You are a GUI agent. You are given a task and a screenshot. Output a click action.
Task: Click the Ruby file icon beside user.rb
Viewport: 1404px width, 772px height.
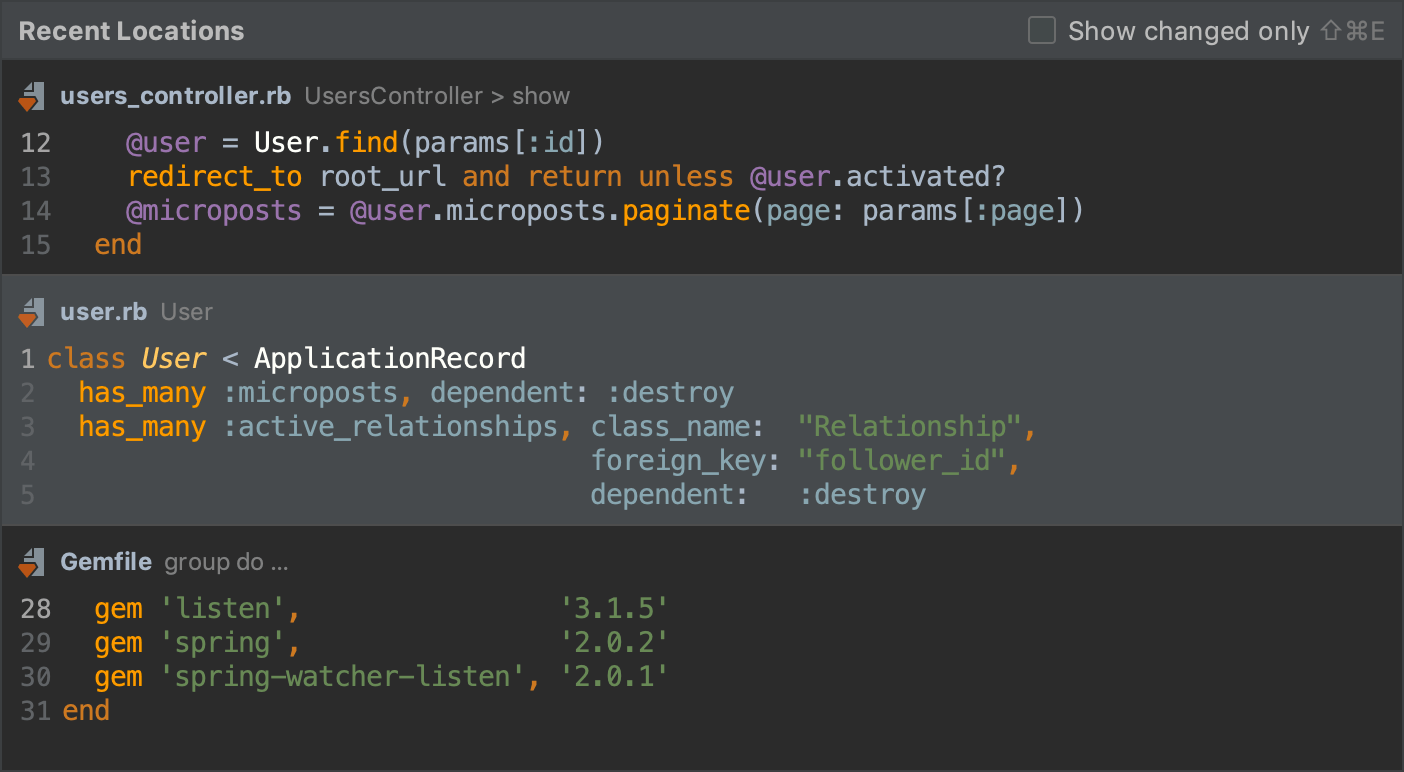point(31,312)
